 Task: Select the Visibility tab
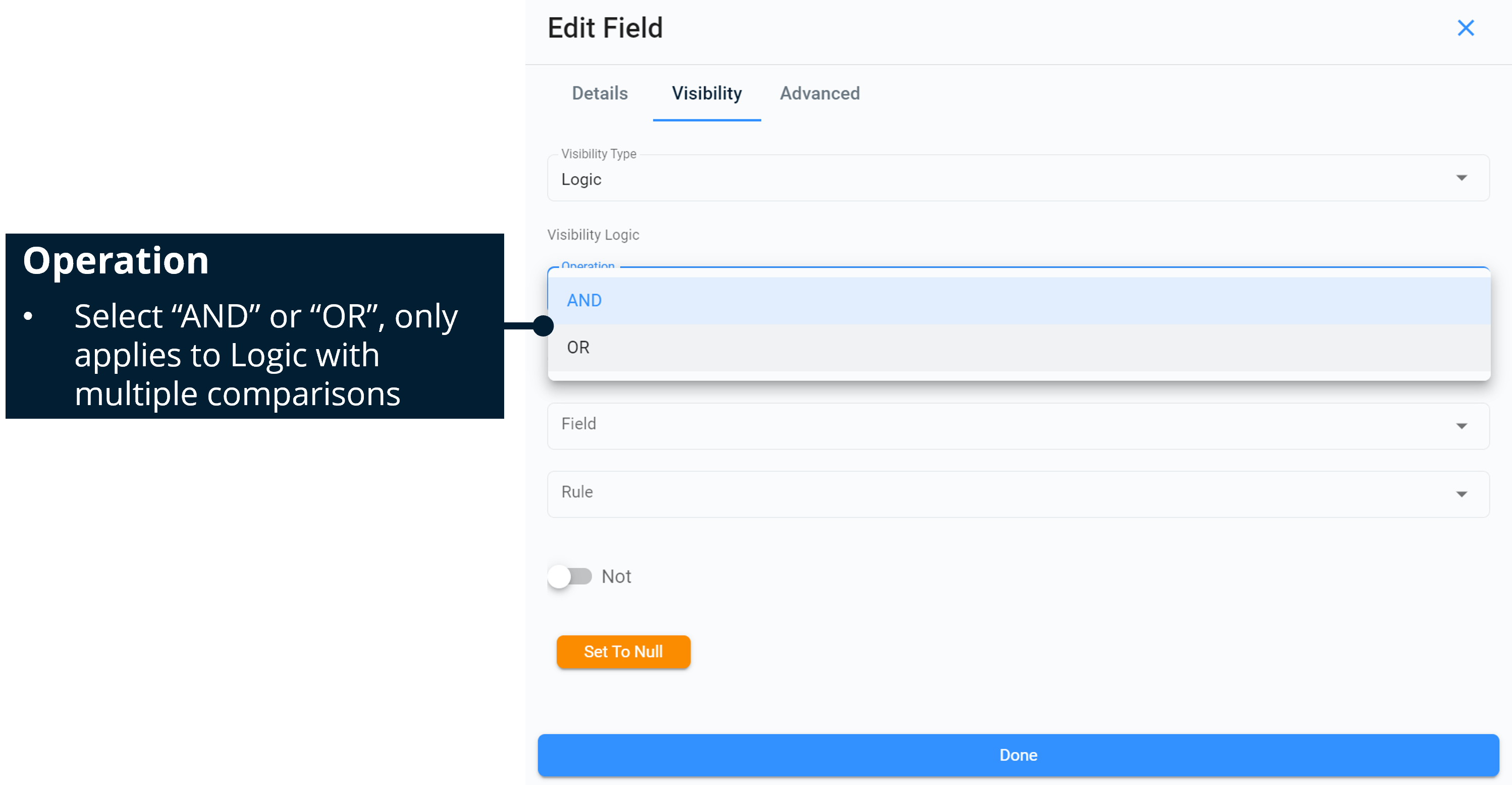click(x=706, y=93)
